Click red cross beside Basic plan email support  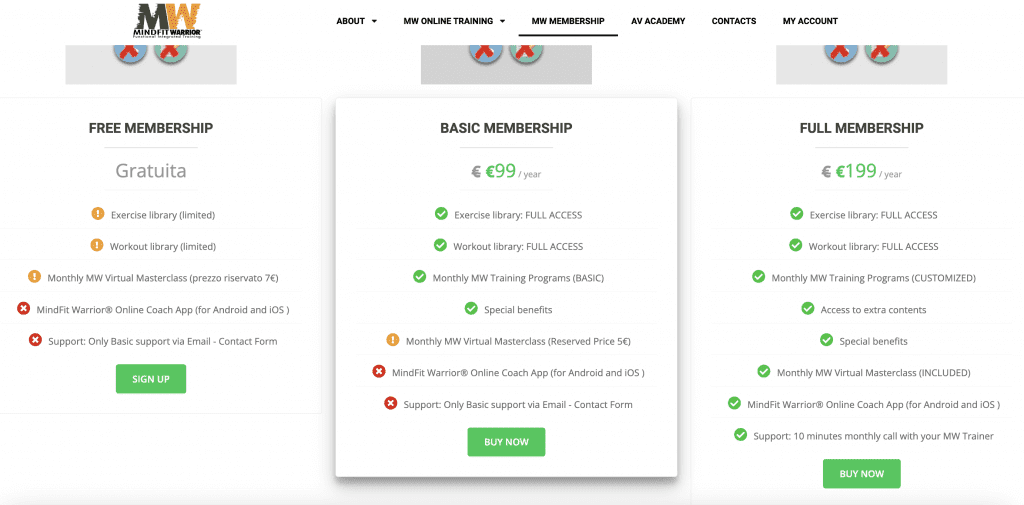point(391,403)
